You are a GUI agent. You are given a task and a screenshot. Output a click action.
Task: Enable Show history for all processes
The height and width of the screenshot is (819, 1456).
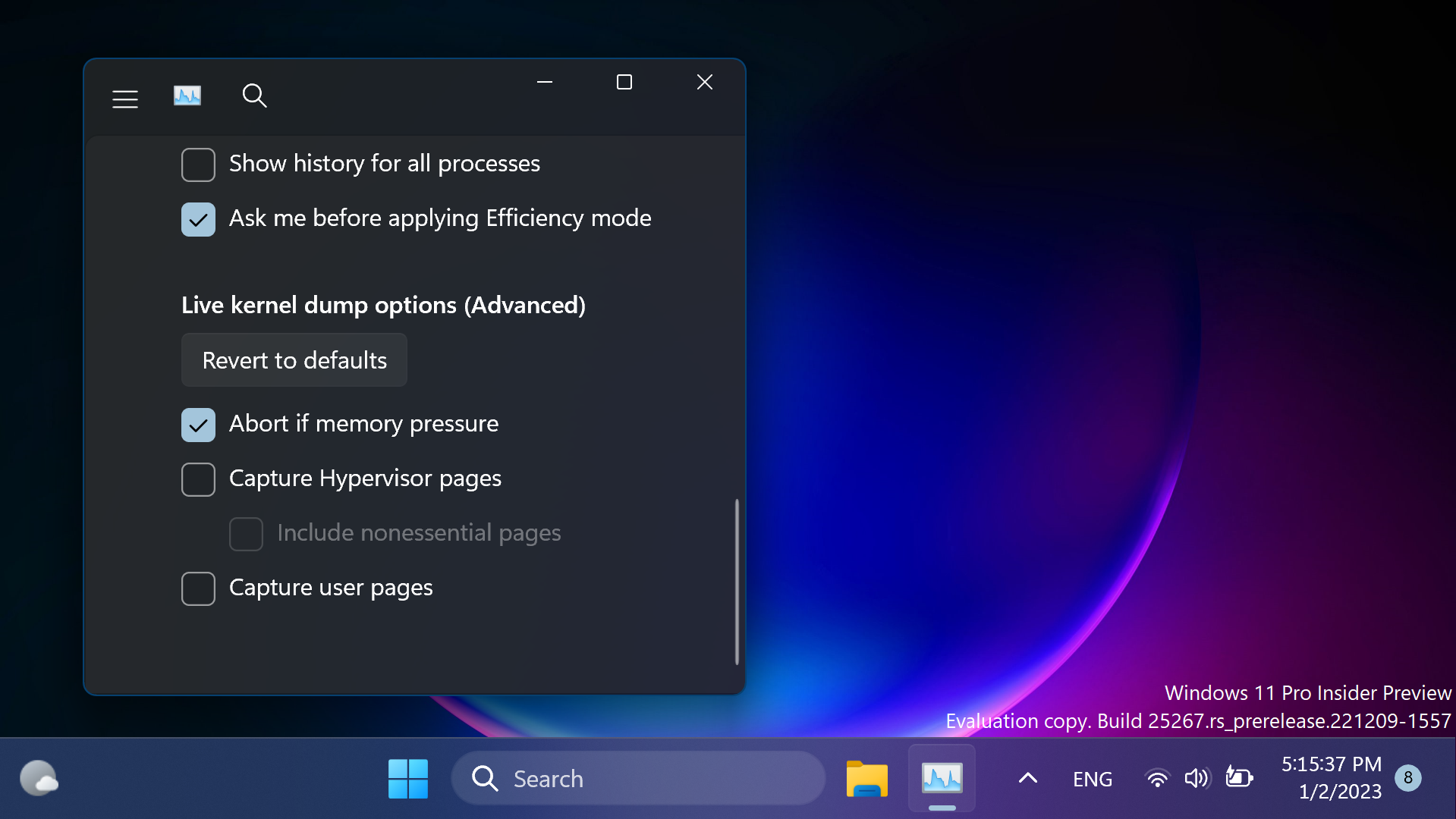pos(198,164)
